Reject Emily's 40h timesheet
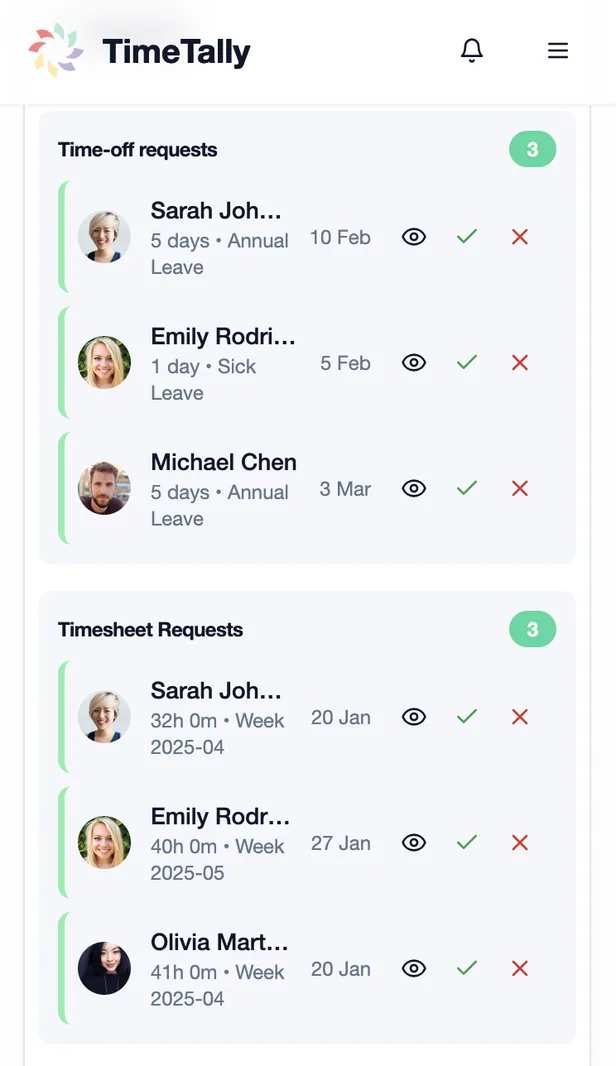Viewport: 616px width, 1066px height. (x=520, y=843)
